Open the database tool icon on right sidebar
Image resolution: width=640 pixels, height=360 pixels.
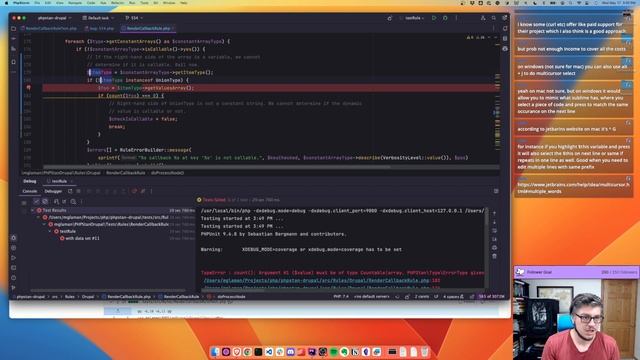[x=505, y=38]
